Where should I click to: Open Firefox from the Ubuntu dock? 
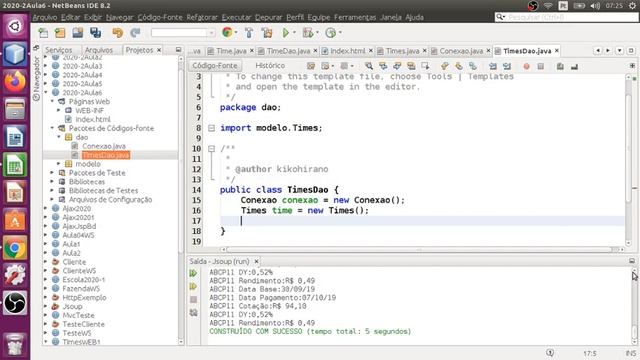click(x=15, y=81)
